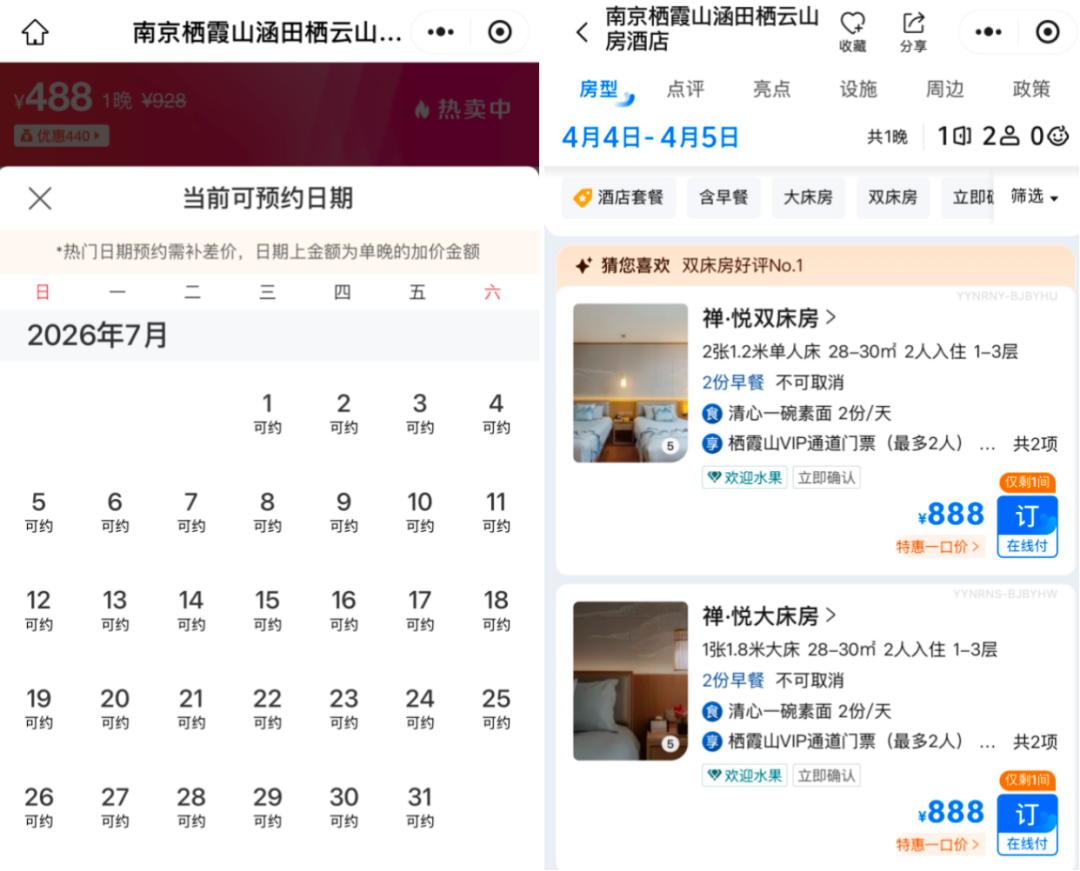Enable the 大床房 filter

808,197
